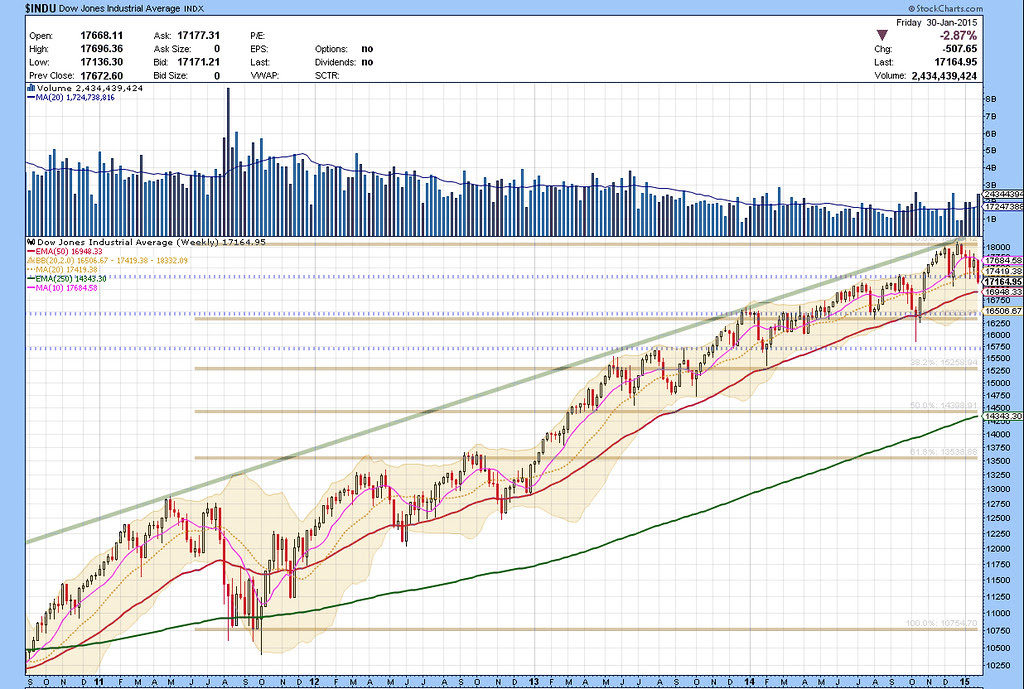The image size is (1024, 689).
Task: Click the MA(10) 17684.58 legend entry
Action: click(x=62, y=287)
